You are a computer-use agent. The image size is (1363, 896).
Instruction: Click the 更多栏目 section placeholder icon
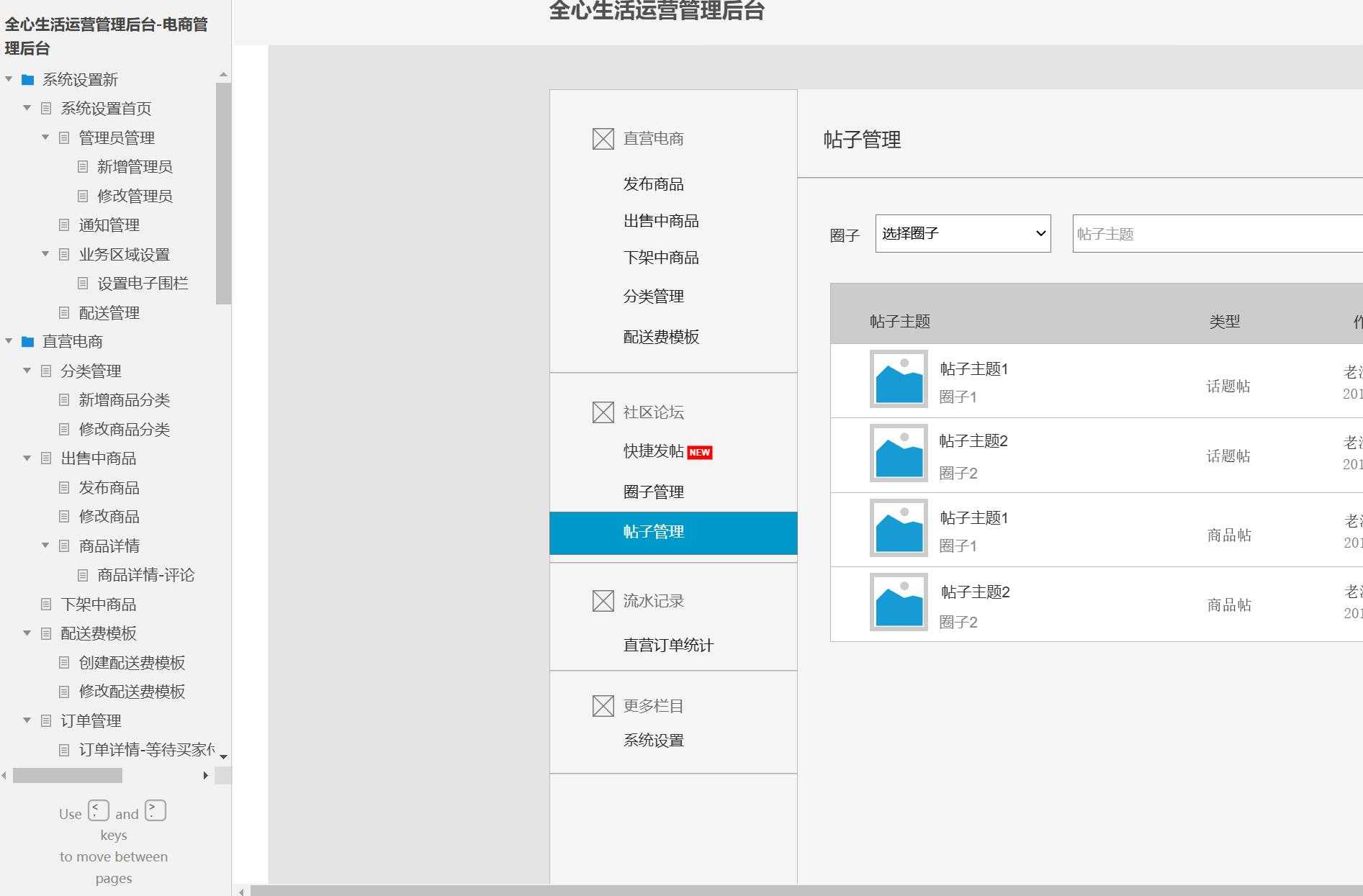(602, 705)
